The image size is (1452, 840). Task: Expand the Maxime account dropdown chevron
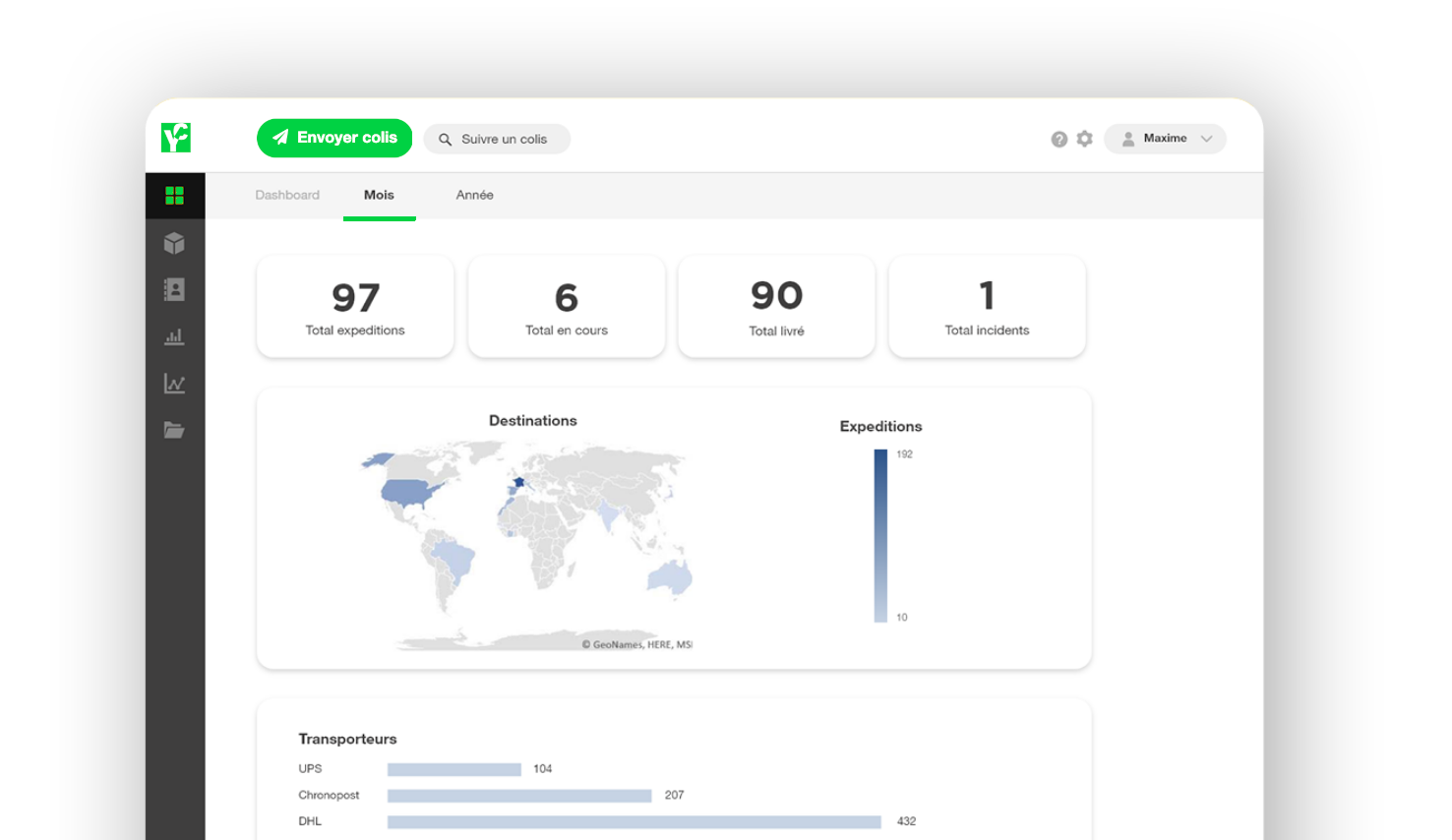(x=1207, y=139)
